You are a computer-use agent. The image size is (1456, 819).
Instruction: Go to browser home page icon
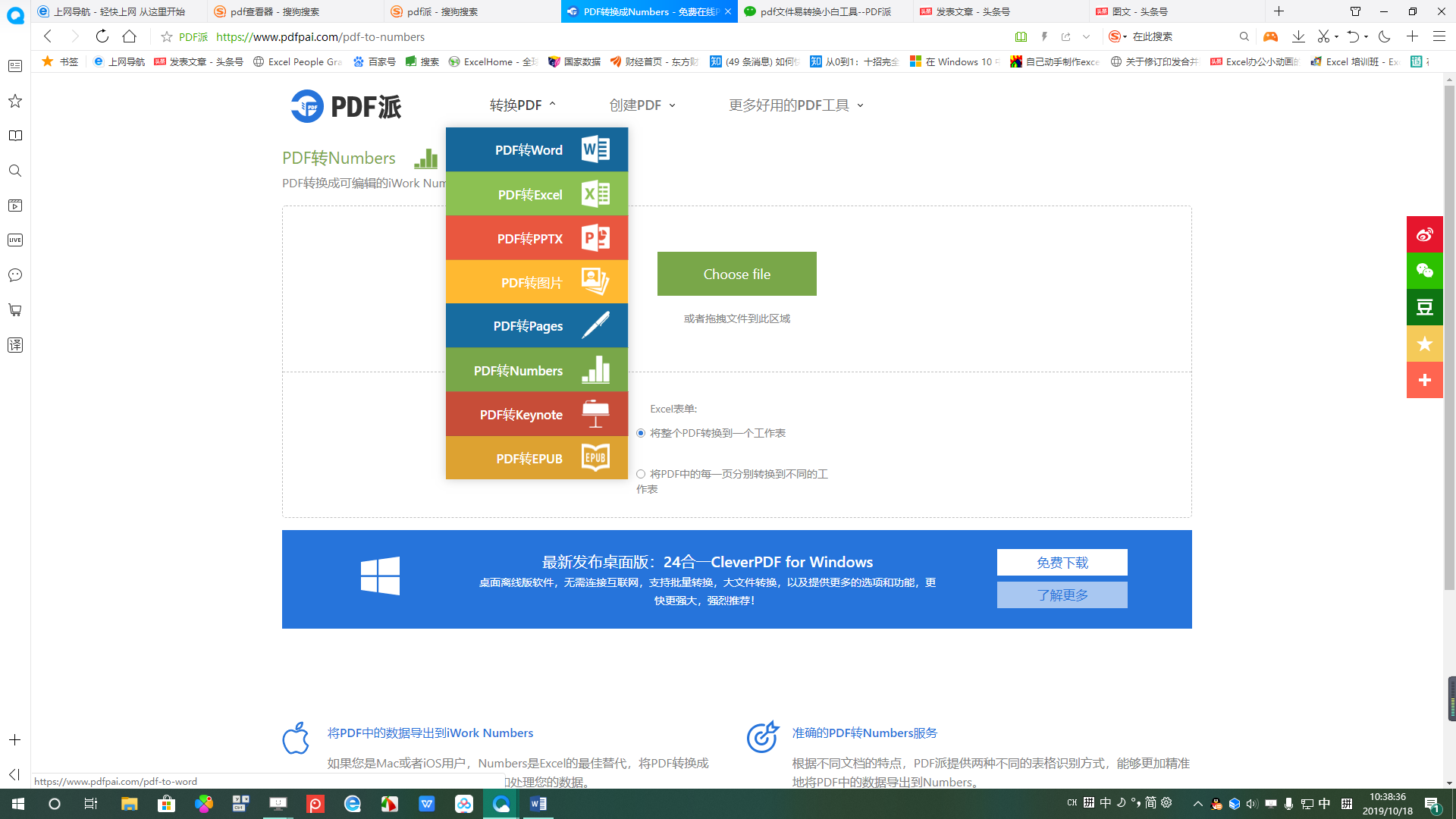[130, 36]
